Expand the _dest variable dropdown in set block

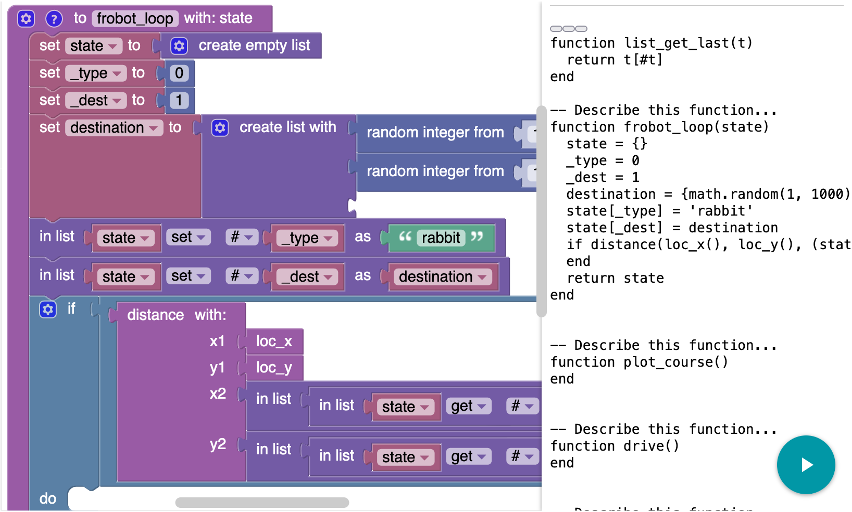tap(95, 100)
